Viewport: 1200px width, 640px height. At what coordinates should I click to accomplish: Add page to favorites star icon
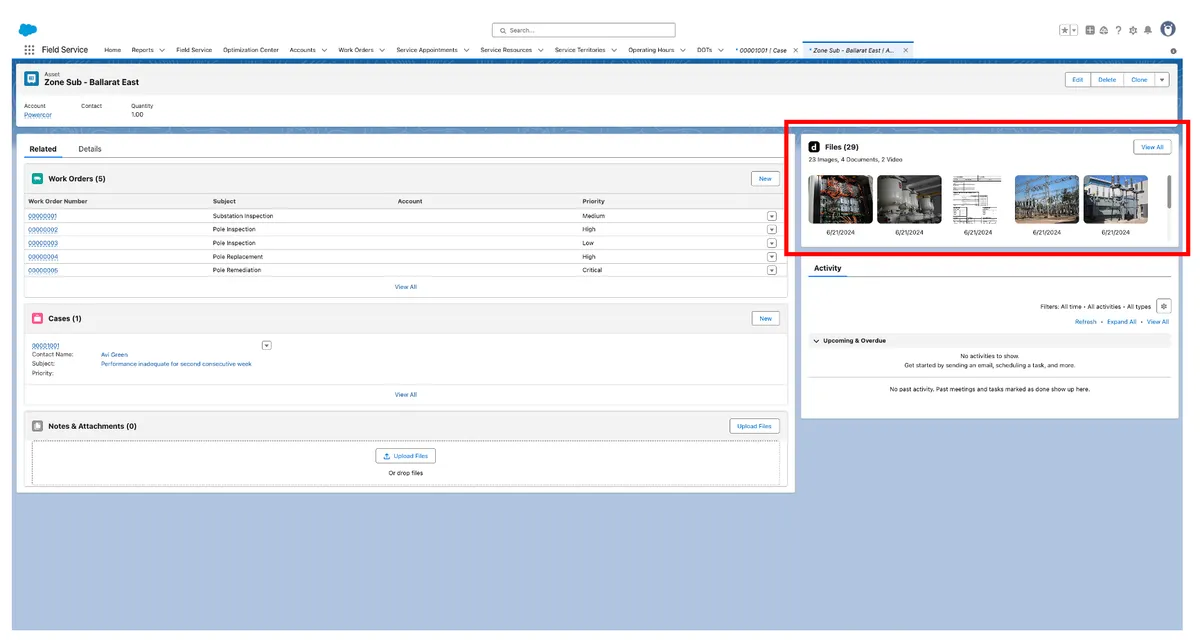(1065, 30)
